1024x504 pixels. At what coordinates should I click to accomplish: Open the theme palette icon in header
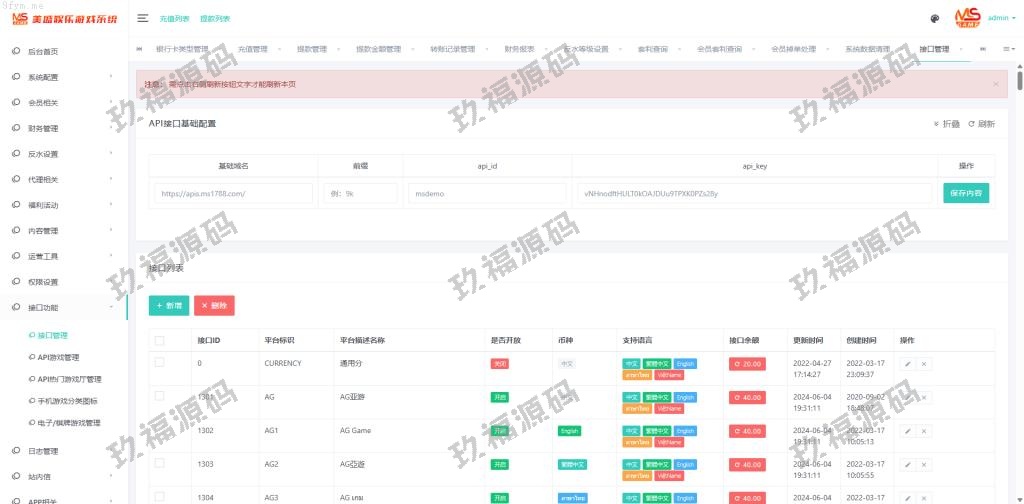point(934,18)
